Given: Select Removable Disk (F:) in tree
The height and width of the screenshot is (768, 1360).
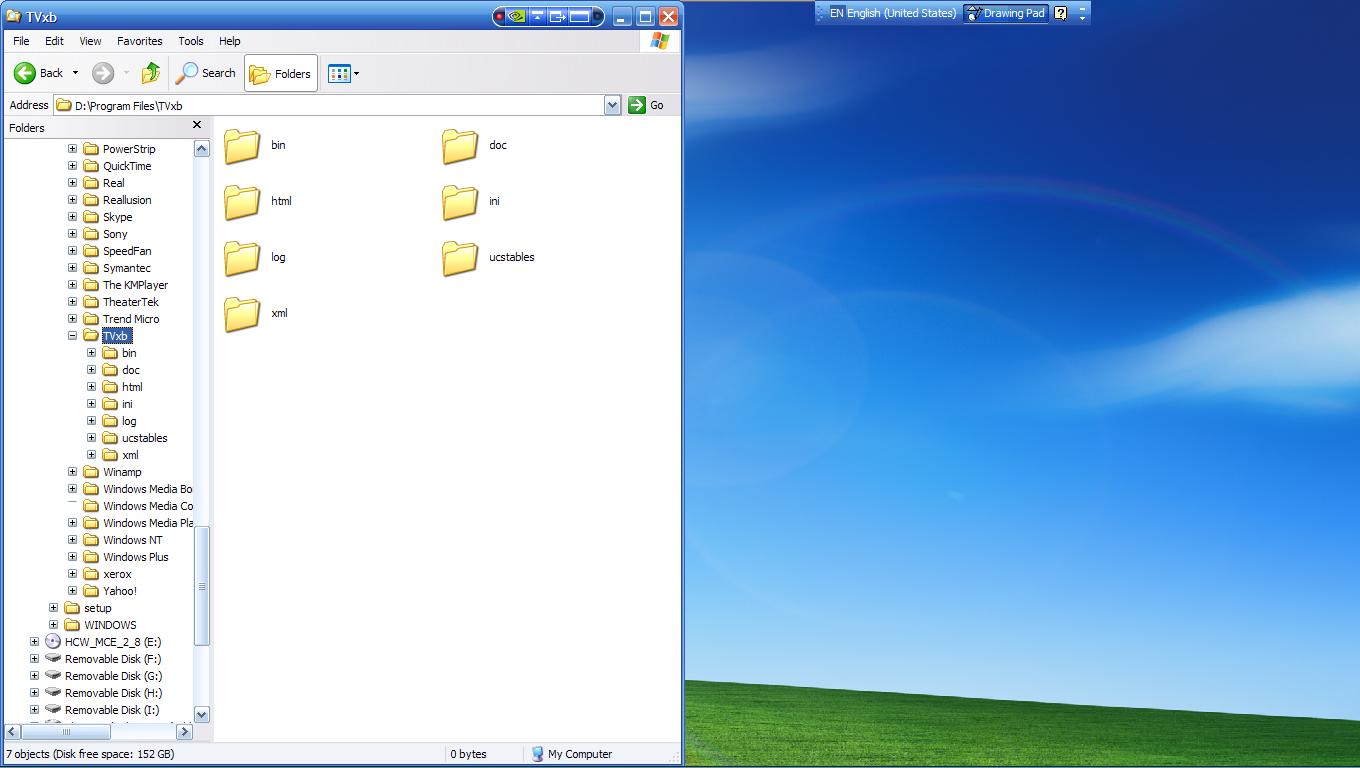Looking at the screenshot, I should pyautogui.click(x=112, y=659).
